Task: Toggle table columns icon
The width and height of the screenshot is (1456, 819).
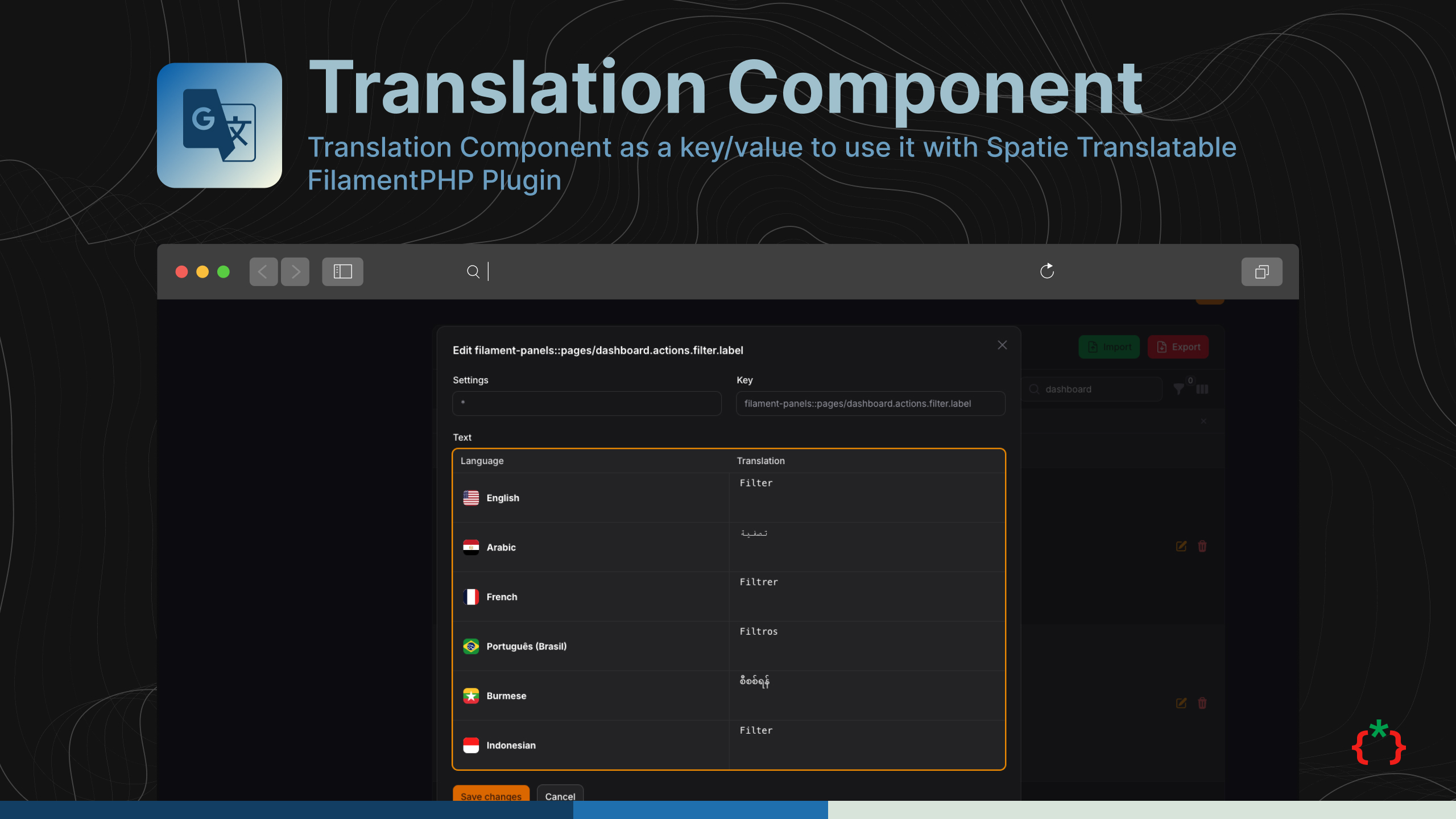Action: [1202, 389]
